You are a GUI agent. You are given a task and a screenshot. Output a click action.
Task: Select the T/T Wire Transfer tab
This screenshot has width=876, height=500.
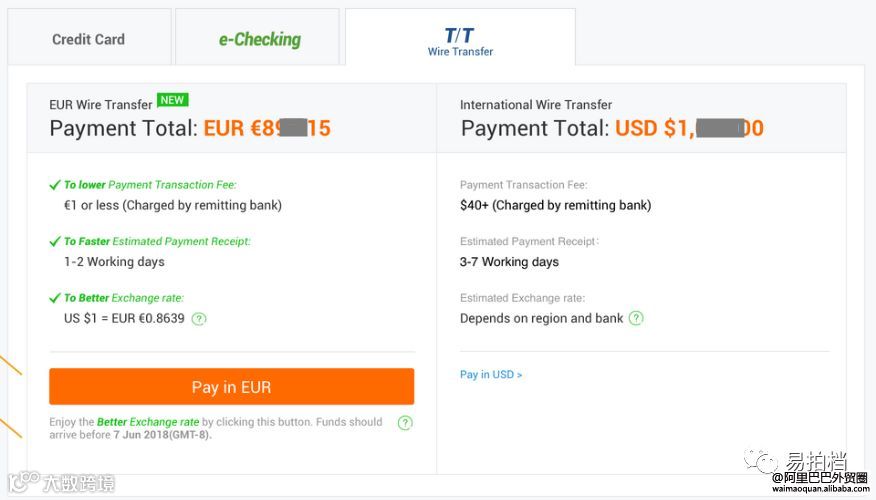(460, 41)
